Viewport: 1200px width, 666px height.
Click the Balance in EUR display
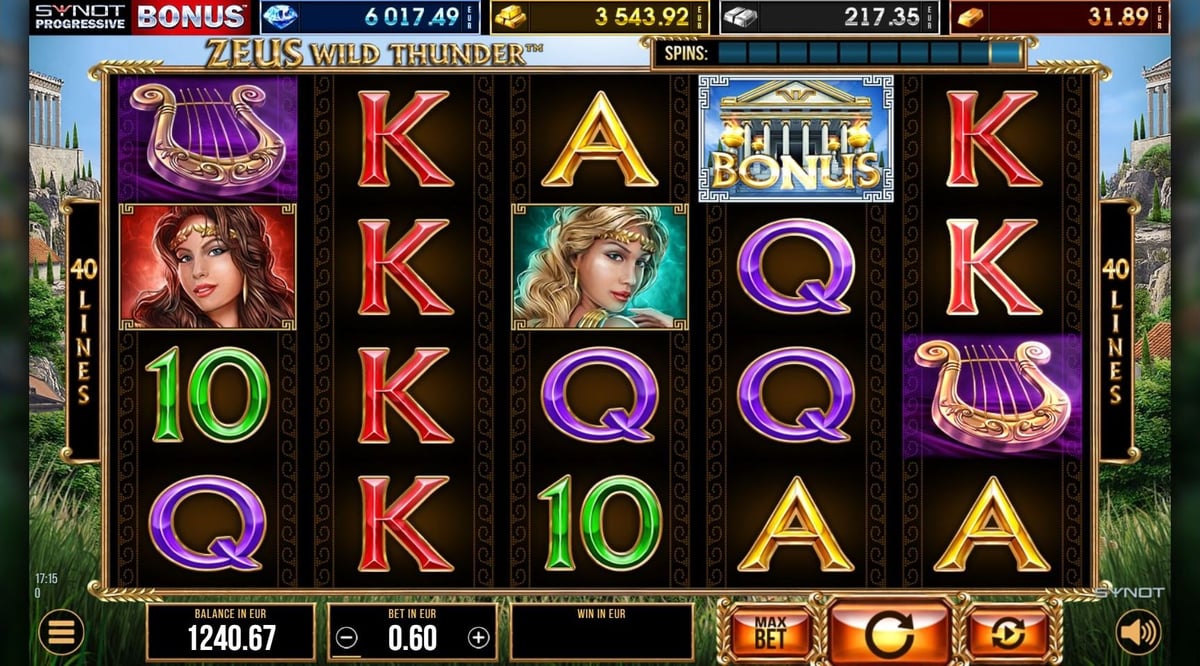pyautogui.click(x=231, y=632)
